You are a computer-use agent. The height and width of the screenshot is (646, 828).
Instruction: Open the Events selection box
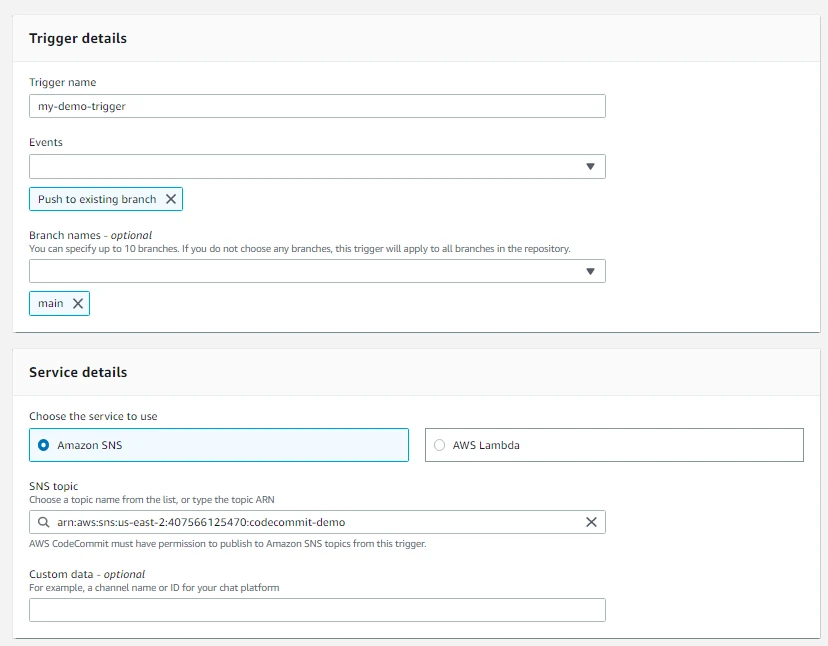pyautogui.click(x=300, y=167)
